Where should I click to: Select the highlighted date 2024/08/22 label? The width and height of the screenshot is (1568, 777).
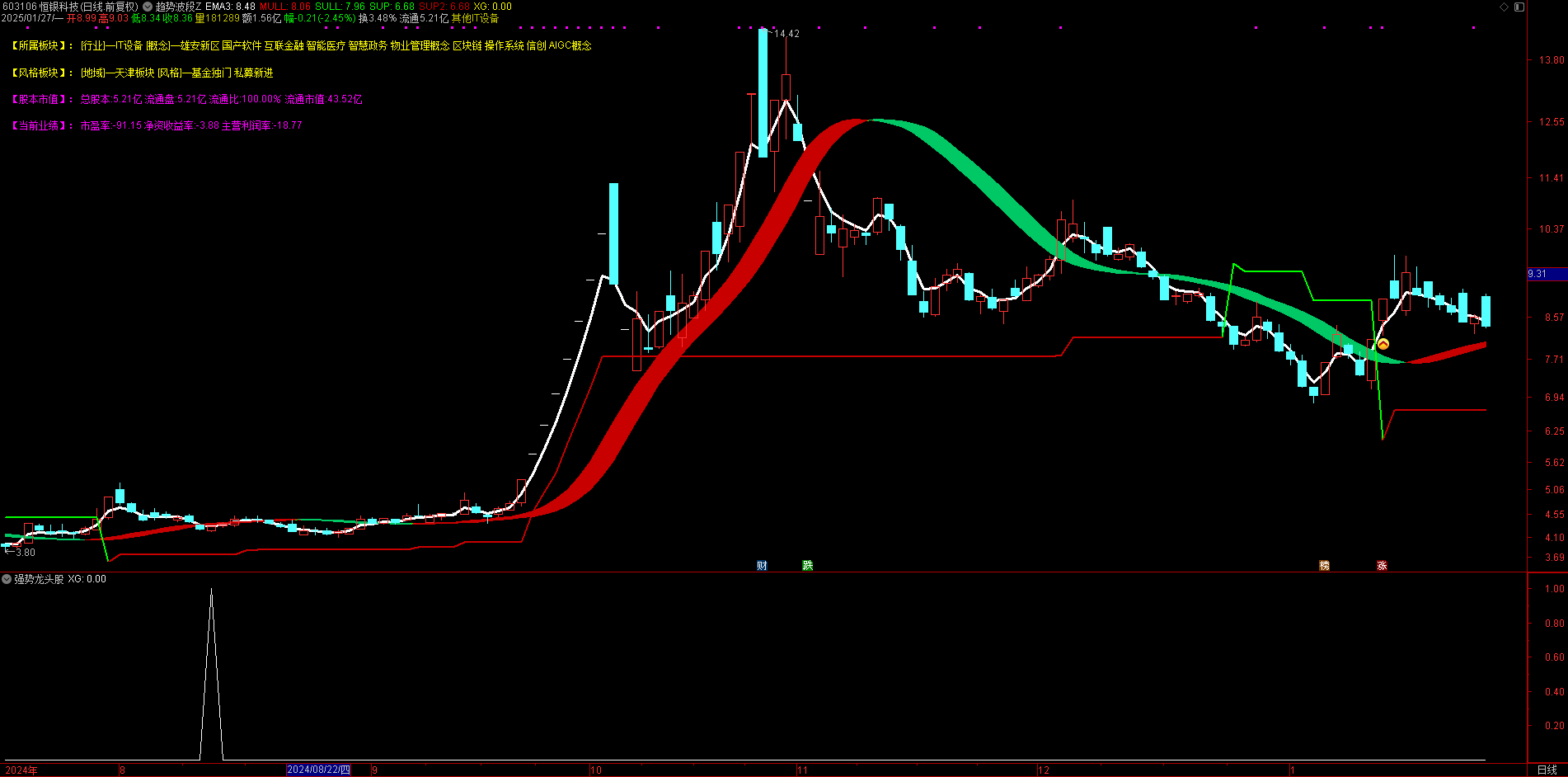[x=318, y=770]
